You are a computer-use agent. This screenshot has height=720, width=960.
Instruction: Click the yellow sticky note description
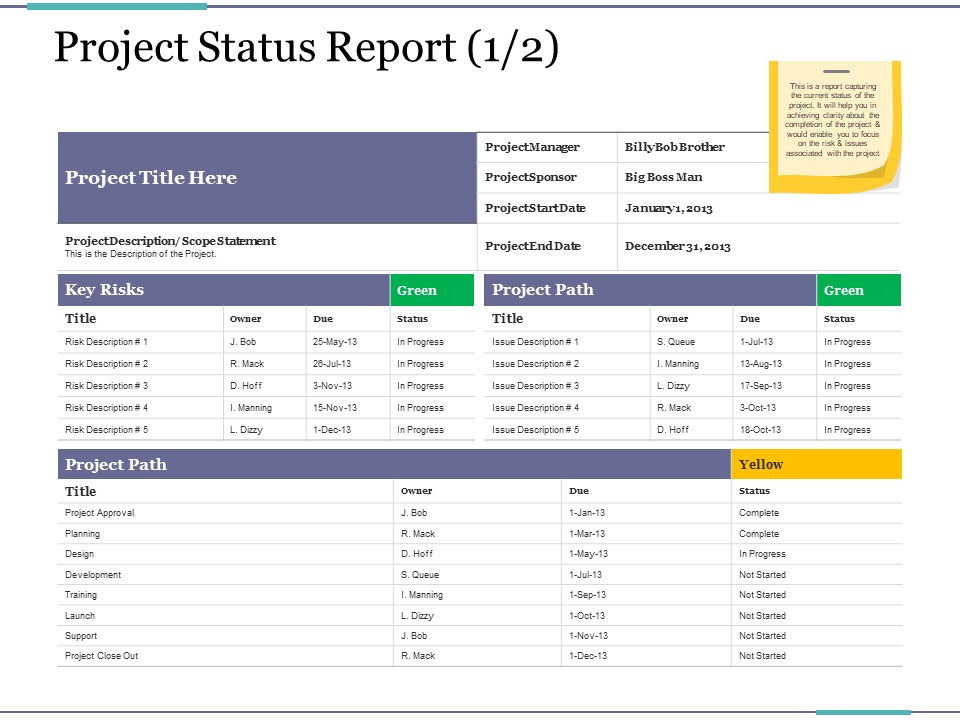click(833, 120)
